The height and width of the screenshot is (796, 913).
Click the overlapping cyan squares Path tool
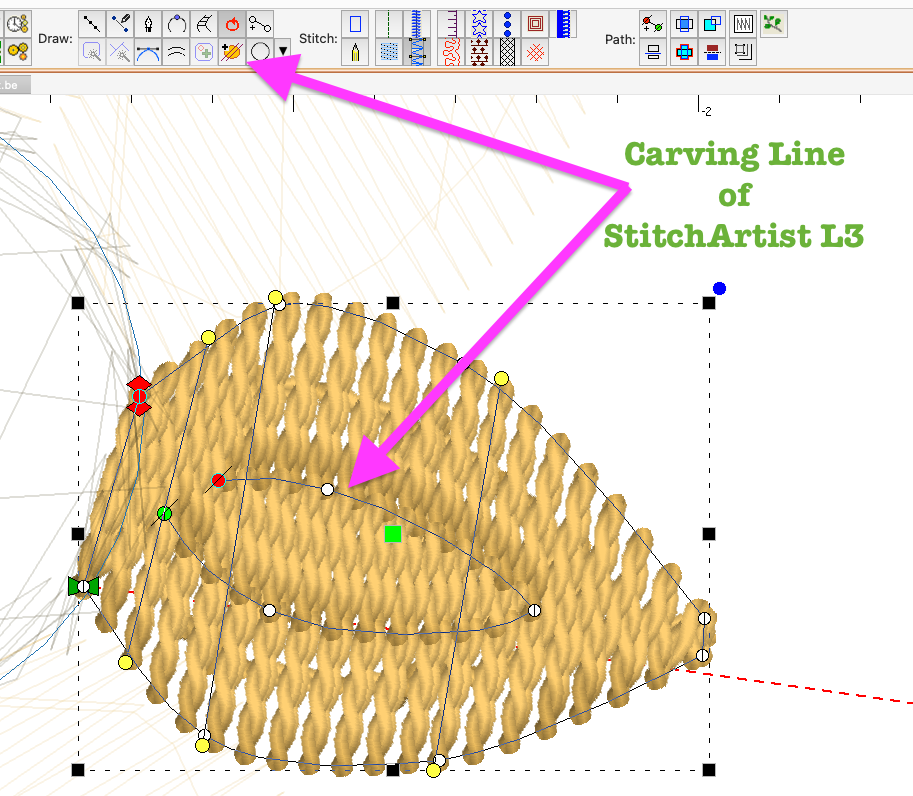tap(712, 23)
